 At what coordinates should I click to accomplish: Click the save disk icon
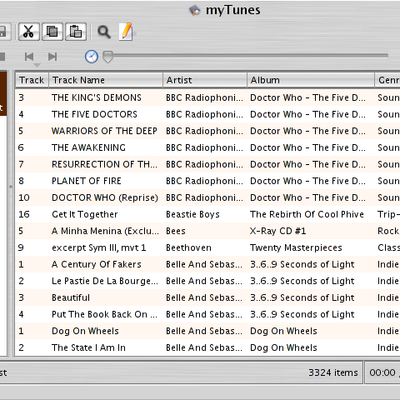pos(3,32)
